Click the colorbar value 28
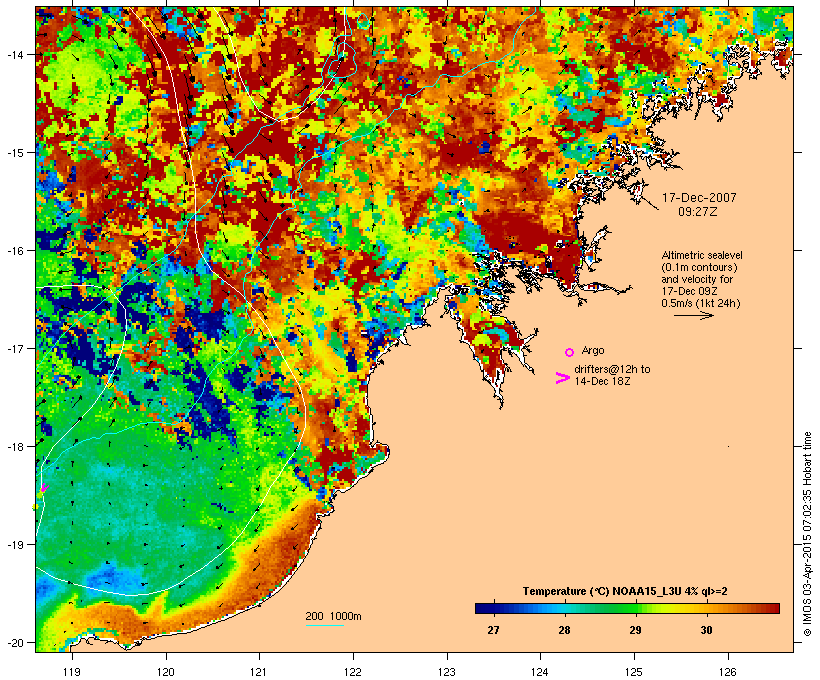This screenshot has width=820, height=680. click(564, 630)
